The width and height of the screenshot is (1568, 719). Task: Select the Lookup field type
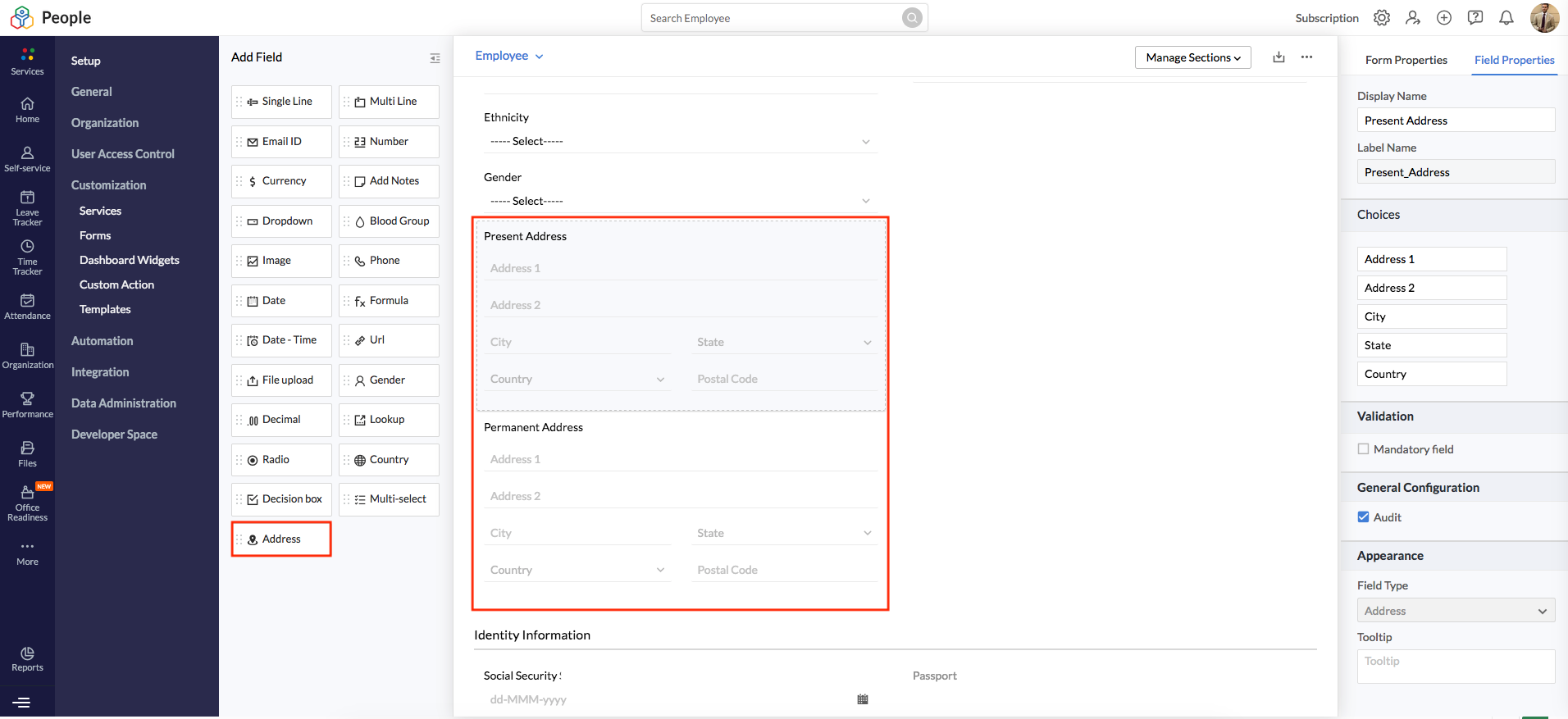(389, 420)
